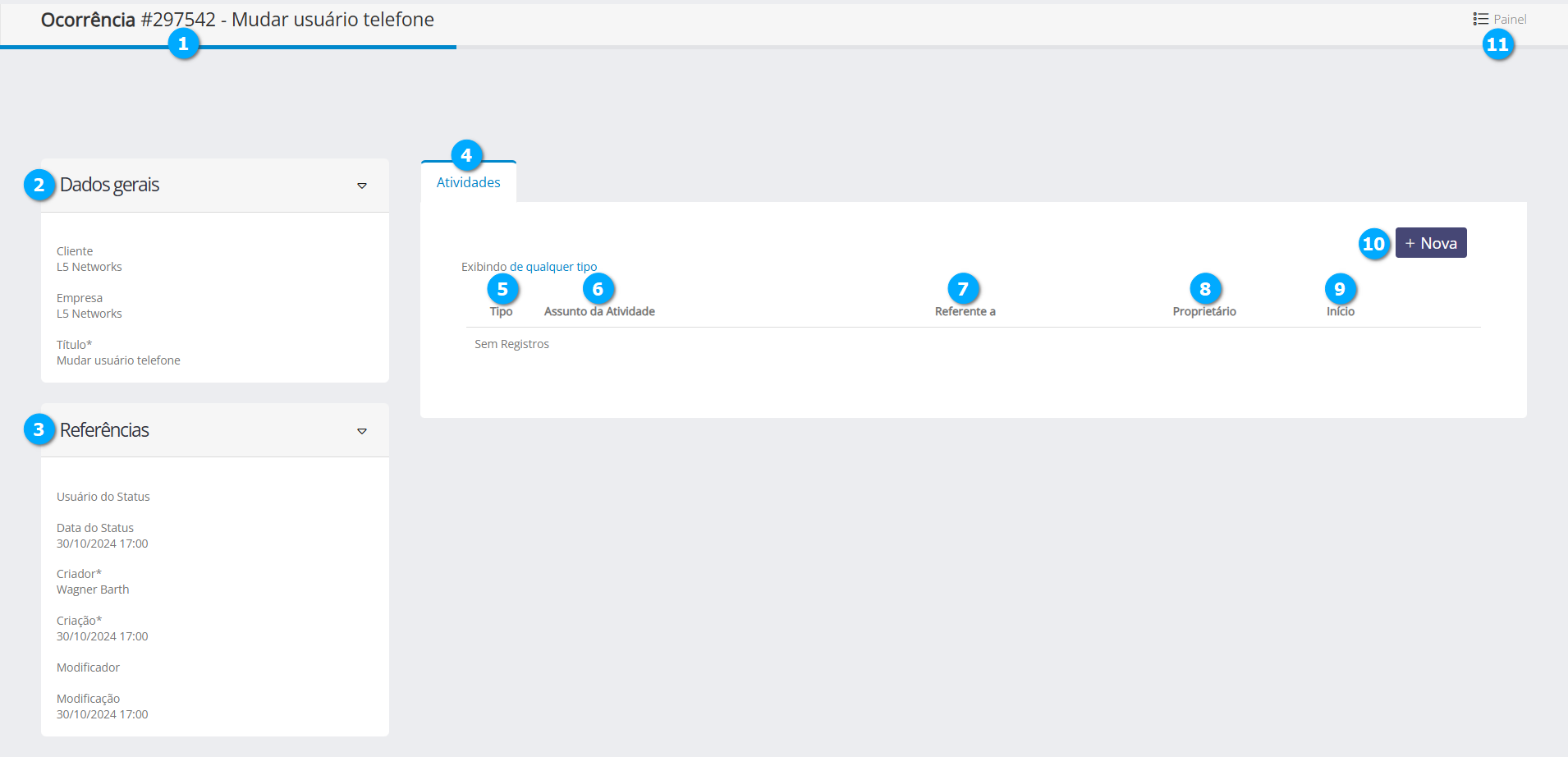Image resolution: width=1568 pixels, height=757 pixels.
Task: Click the numbered badge 1 under the title
Action: (183, 44)
